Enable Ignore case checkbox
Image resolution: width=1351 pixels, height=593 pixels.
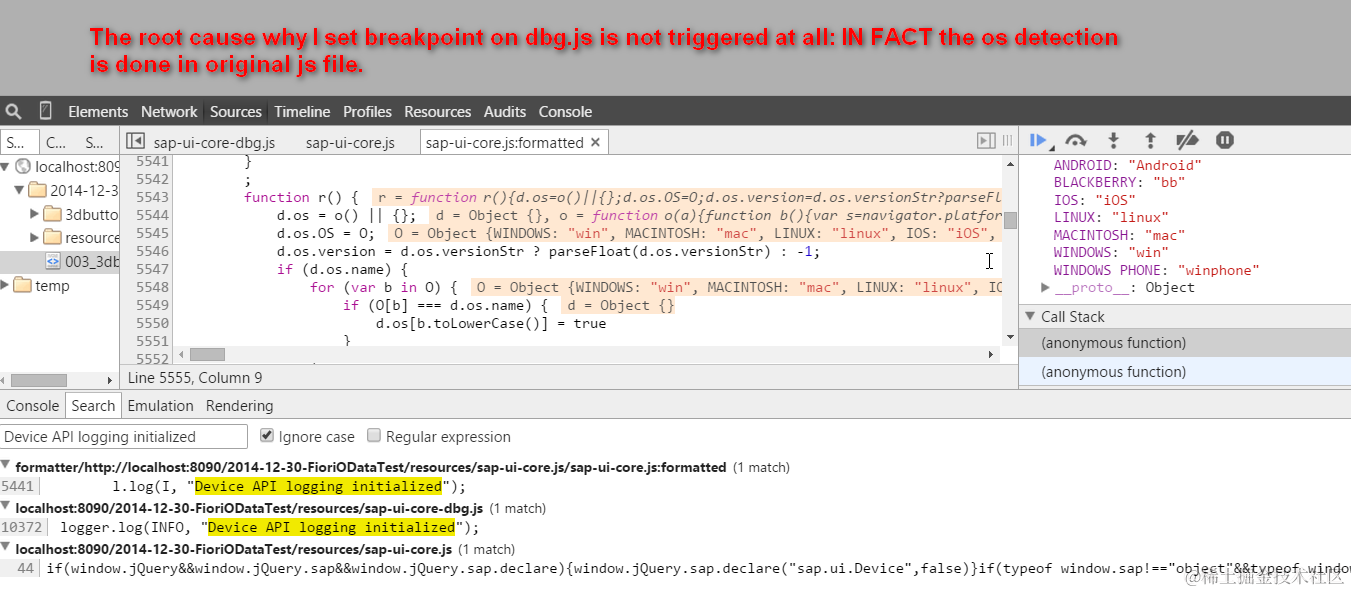click(267, 435)
